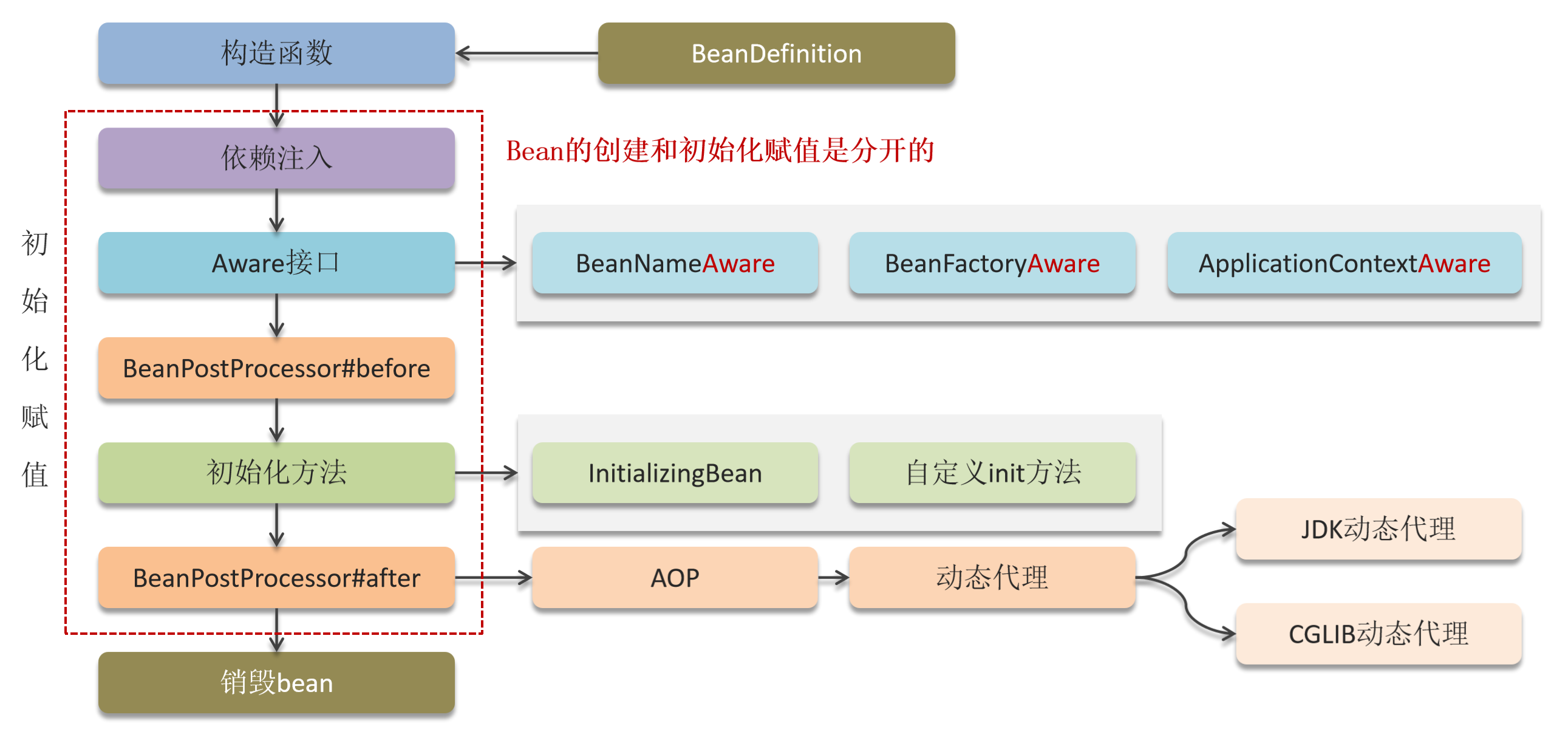
Task: Click the ApplicationContextAware box
Action: point(1345,262)
